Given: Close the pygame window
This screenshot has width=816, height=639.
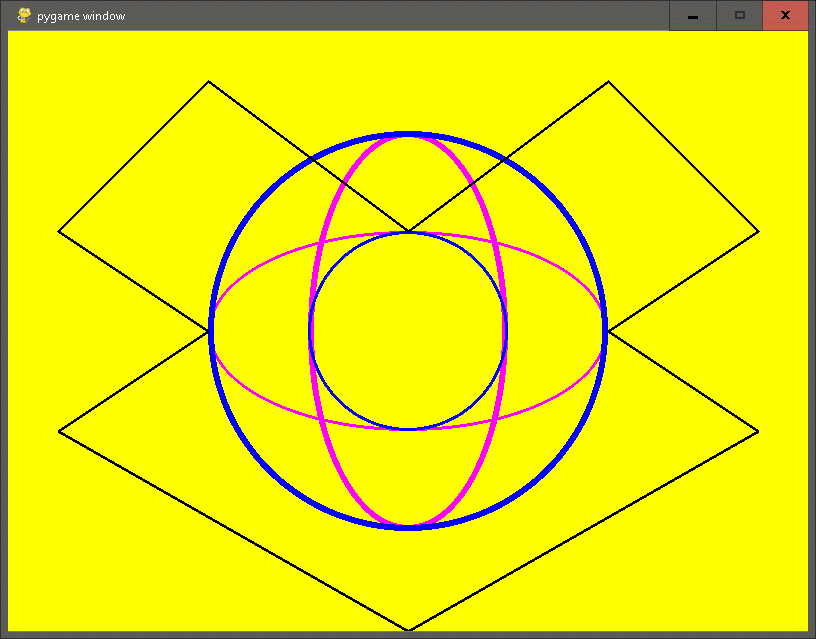Looking at the screenshot, I should tap(785, 16).
